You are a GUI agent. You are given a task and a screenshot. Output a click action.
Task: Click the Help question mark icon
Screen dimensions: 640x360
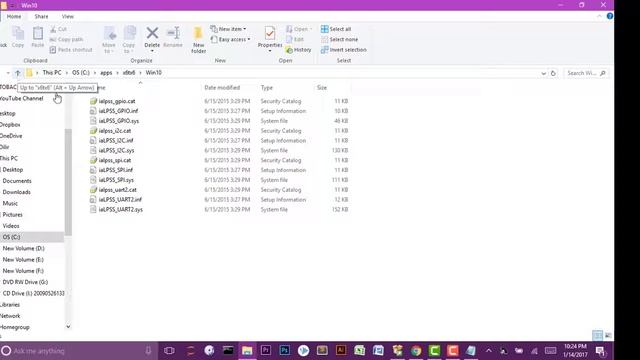(x=610, y=16)
